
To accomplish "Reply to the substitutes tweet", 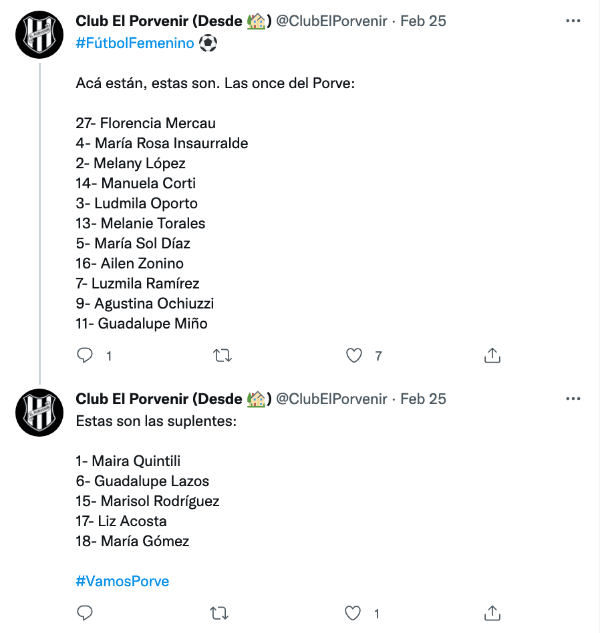I will point(85,612).
